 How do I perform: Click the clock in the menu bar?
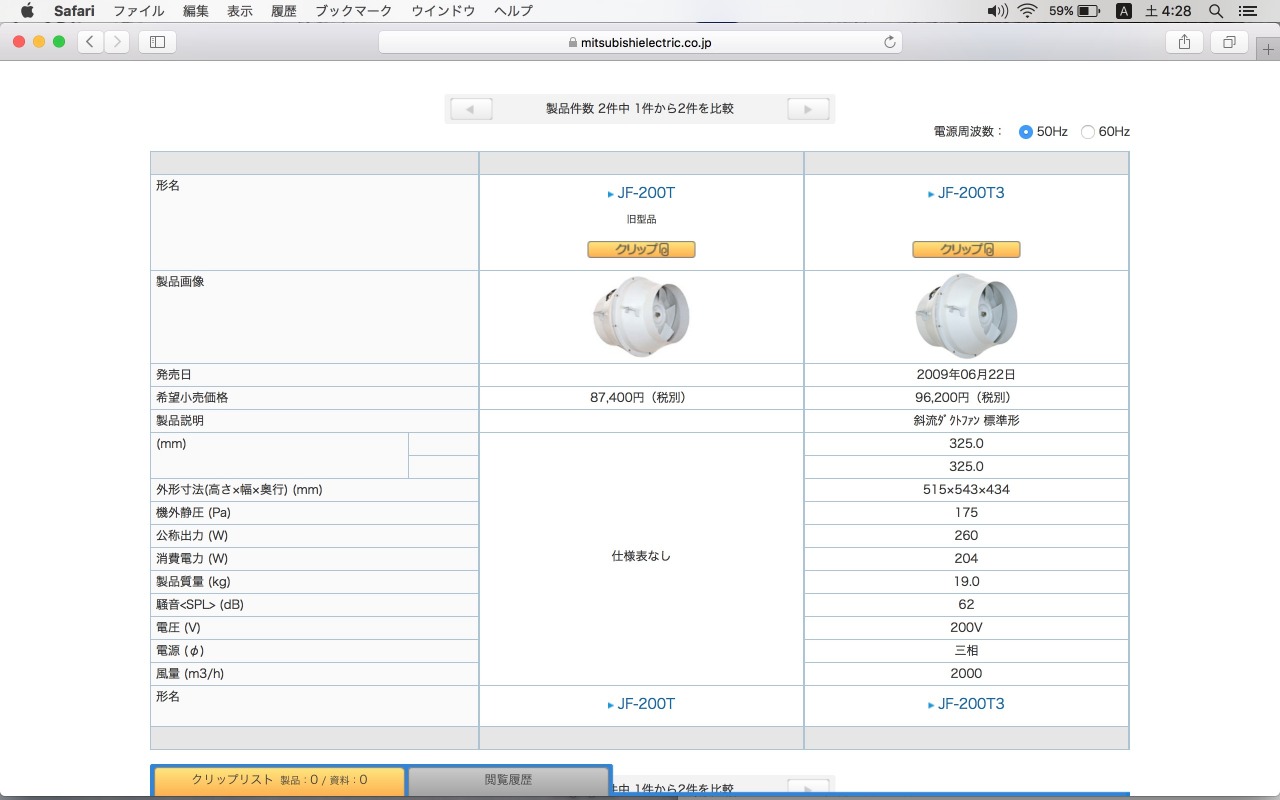tap(1168, 11)
